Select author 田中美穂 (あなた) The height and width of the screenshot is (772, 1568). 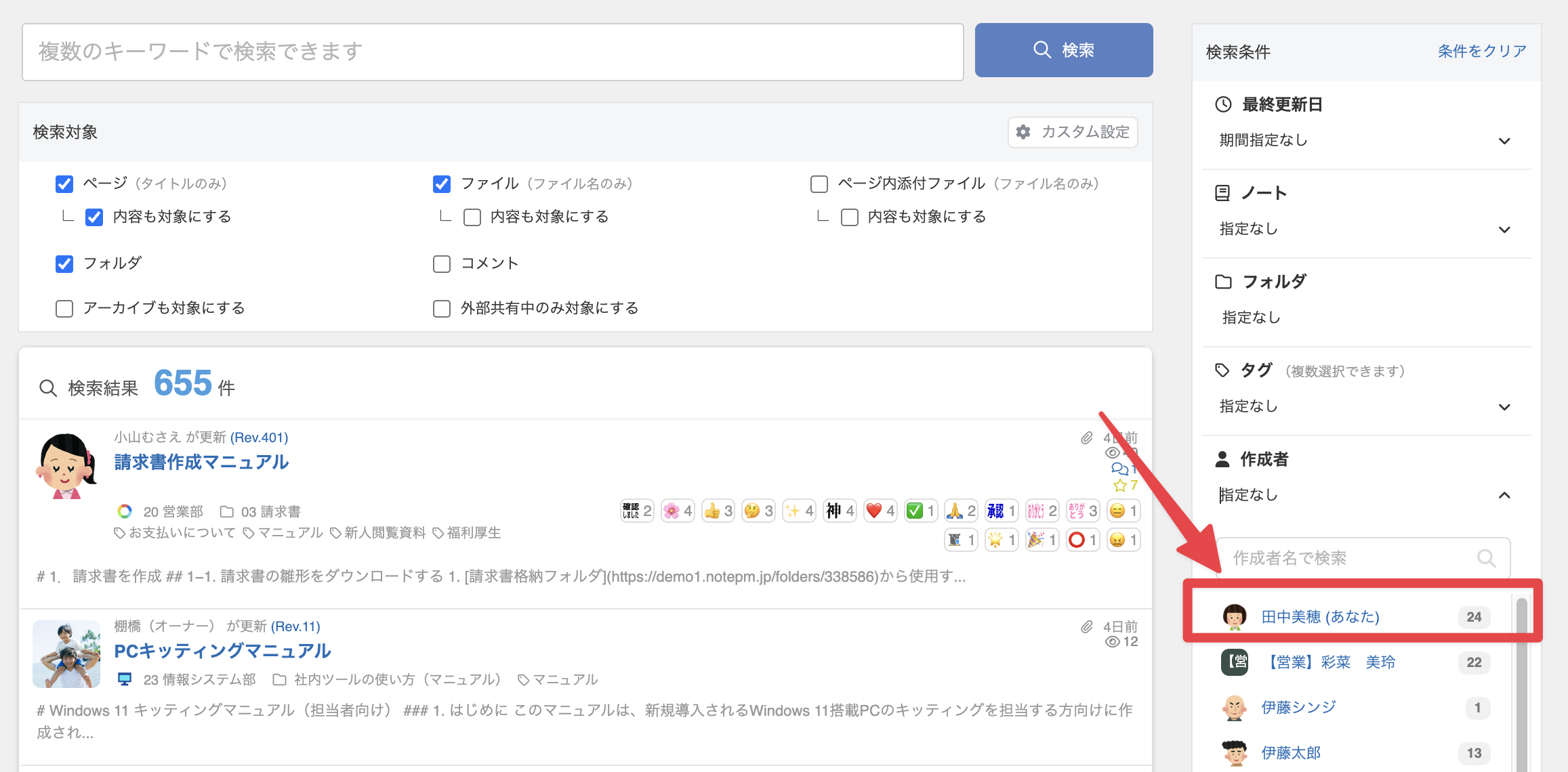[x=1319, y=617]
